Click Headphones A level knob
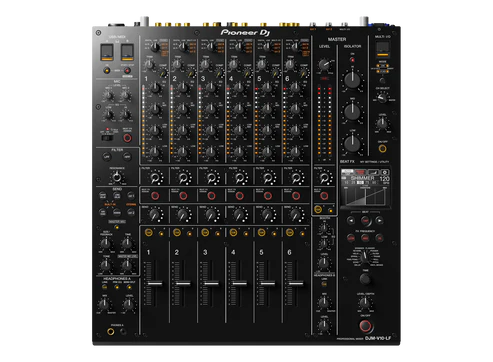The height and width of the screenshot is (362, 493). [129, 304]
